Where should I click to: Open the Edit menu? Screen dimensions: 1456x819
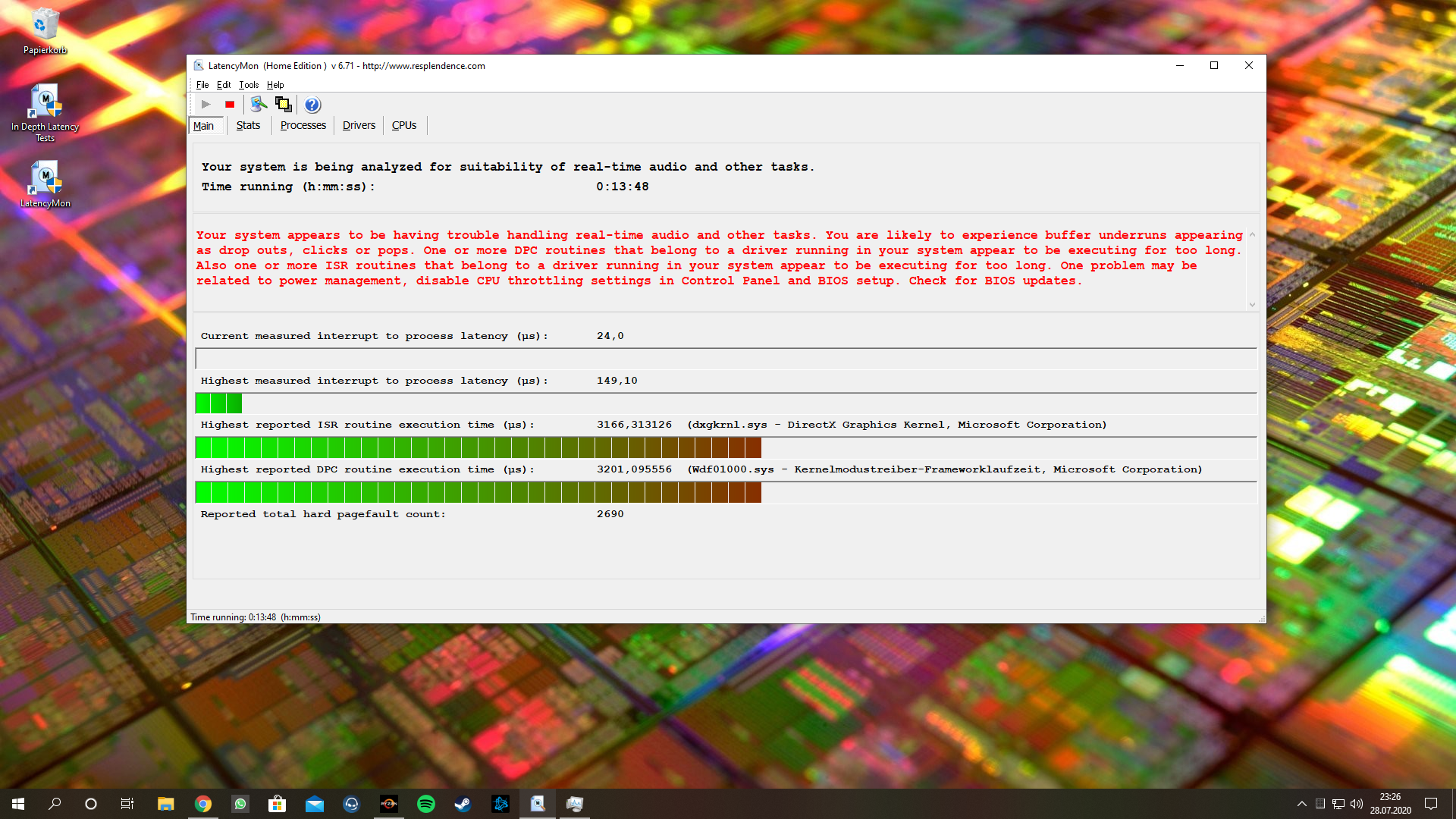pyautogui.click(x=223, y=85)
